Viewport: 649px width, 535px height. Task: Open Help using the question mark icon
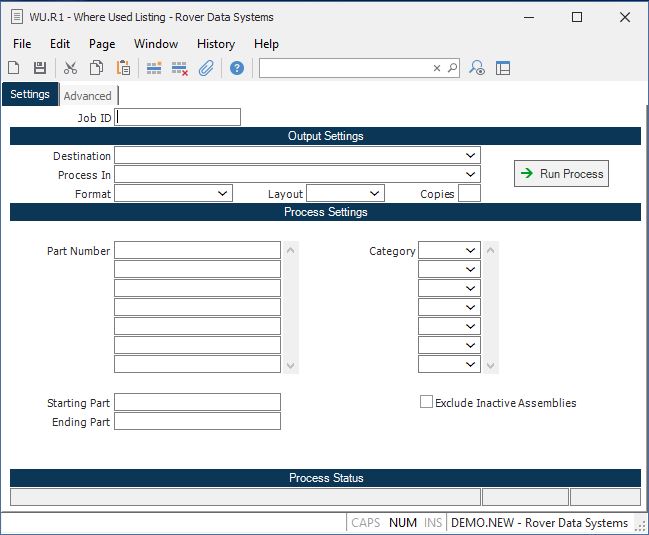pyautogui.click(x=237, y=68)
